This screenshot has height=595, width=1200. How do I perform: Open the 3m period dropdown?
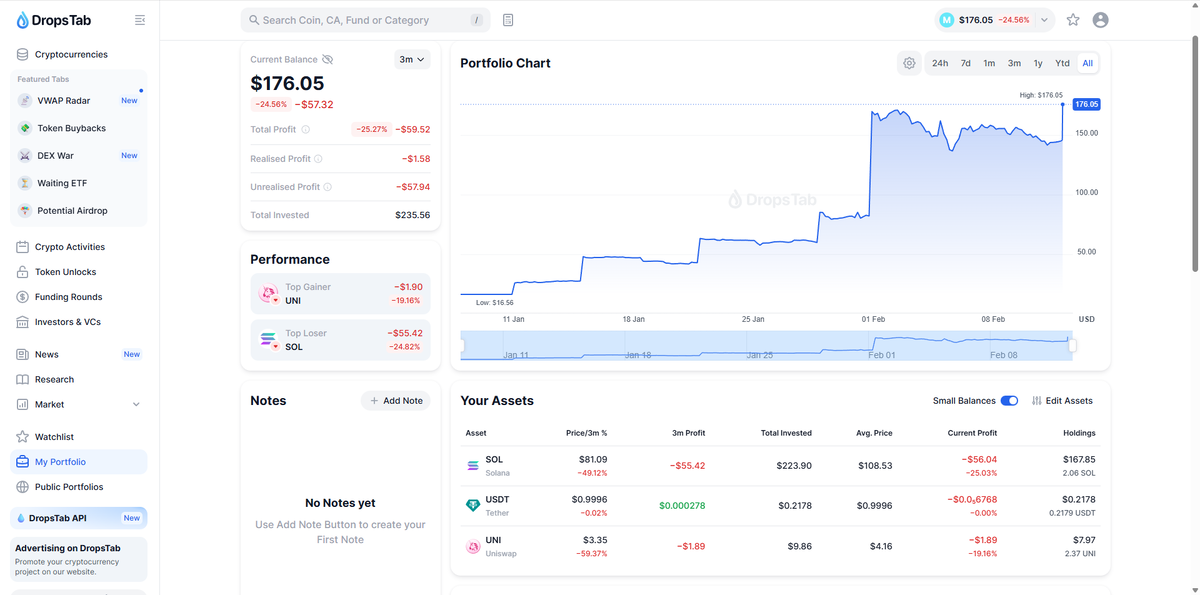(x=412, y=60)
